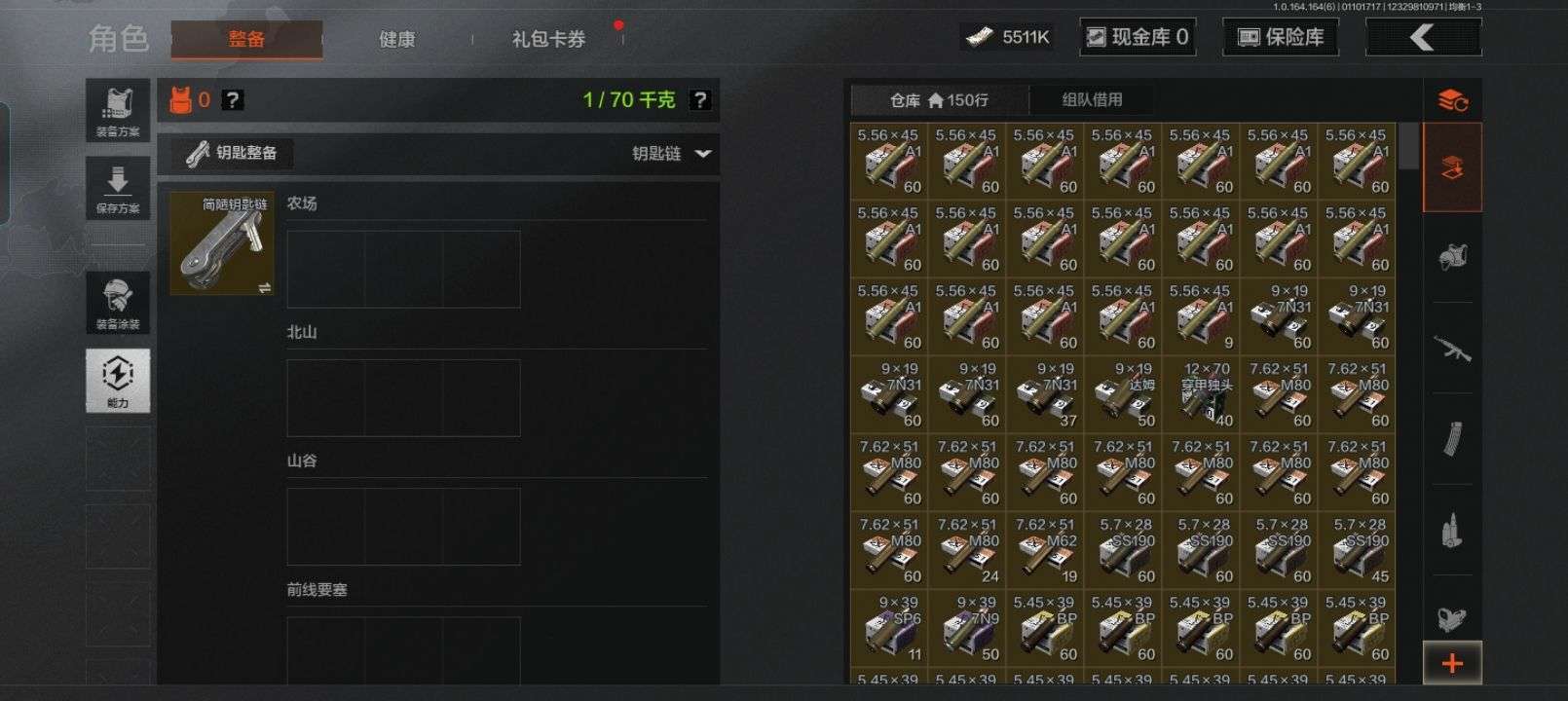The image size is (1568, 701).
Task: Switch to the 健康 tab
Action: (397, 39)
